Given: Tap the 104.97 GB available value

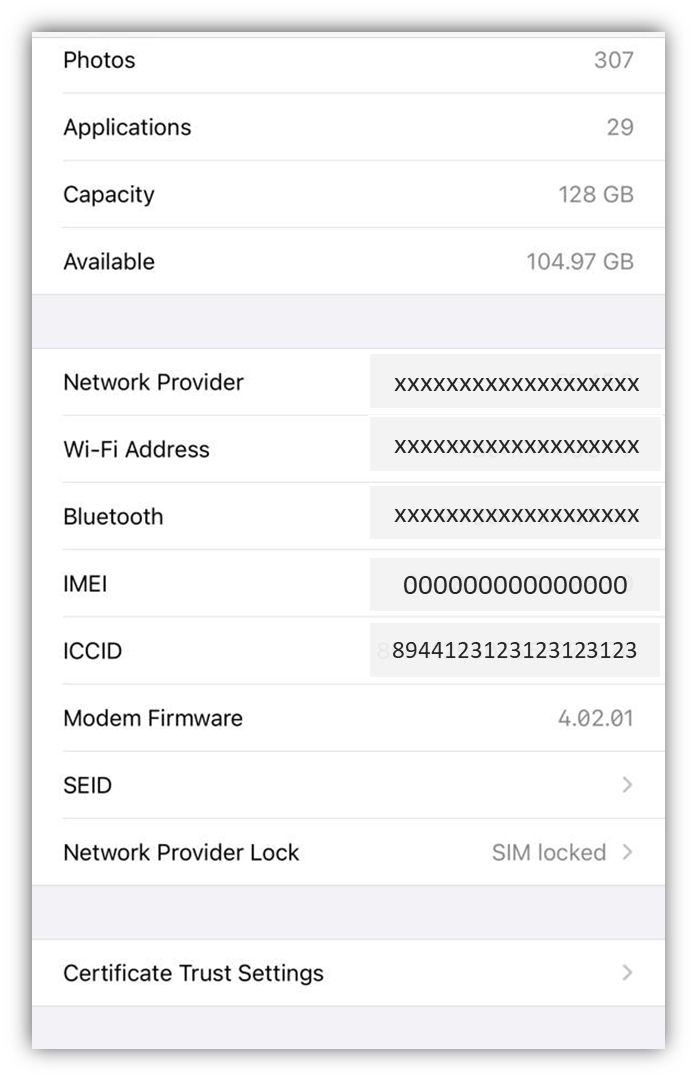Looking at the screenshot, I should click(x=579, y=261).
